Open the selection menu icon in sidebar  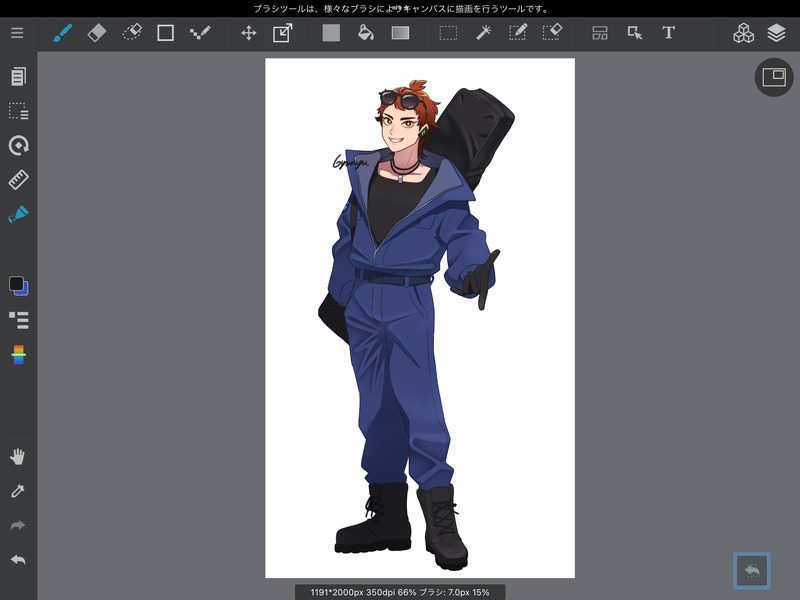(x=18, y=111)
